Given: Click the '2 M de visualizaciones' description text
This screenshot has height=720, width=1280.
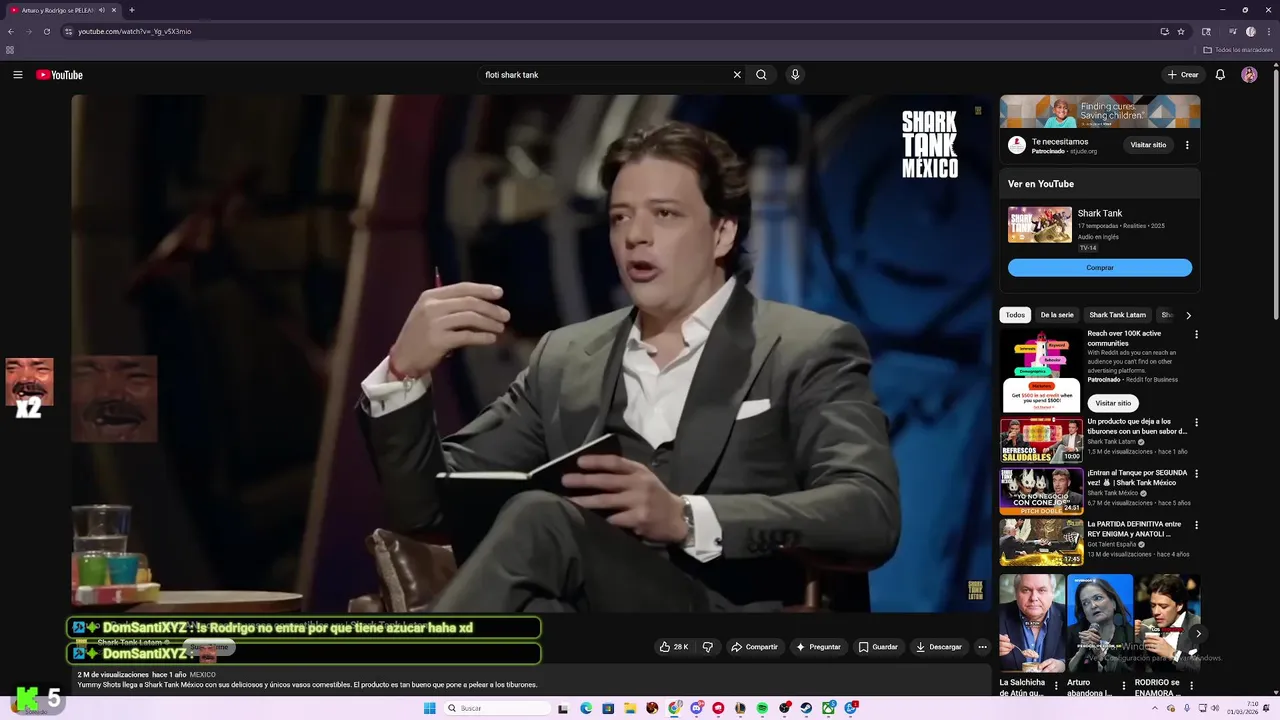Looking at the screenshot, I should pyautogui.click(x=115, y=675).
